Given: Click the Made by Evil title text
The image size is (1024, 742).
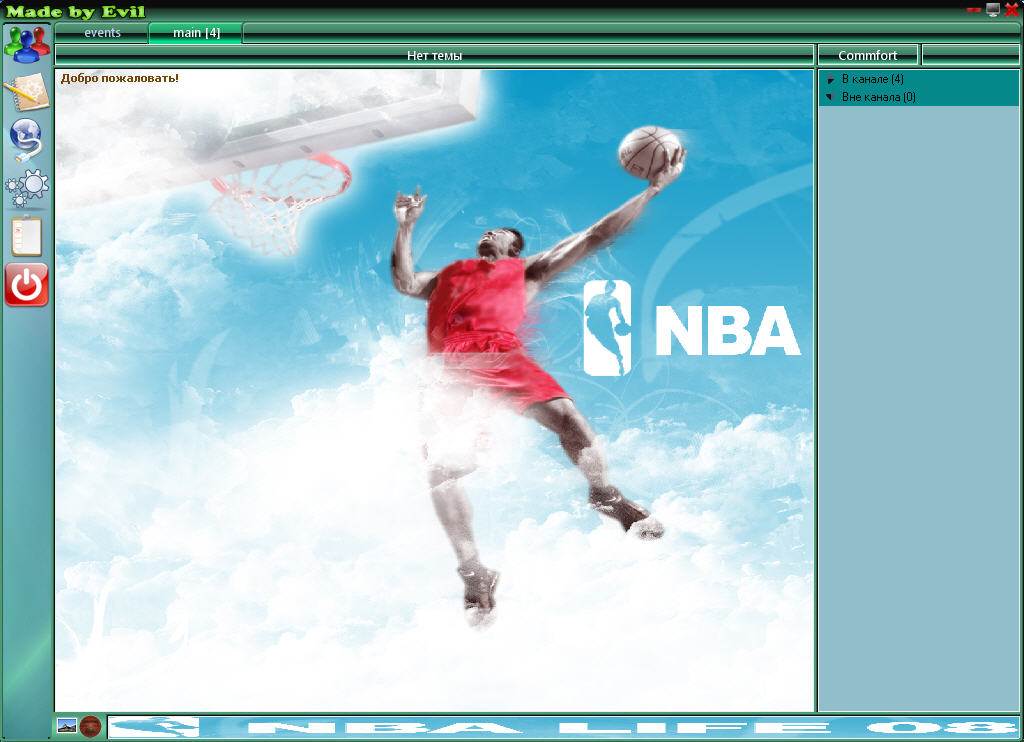Looking at the screenshot, I should [x=75, y=11].
